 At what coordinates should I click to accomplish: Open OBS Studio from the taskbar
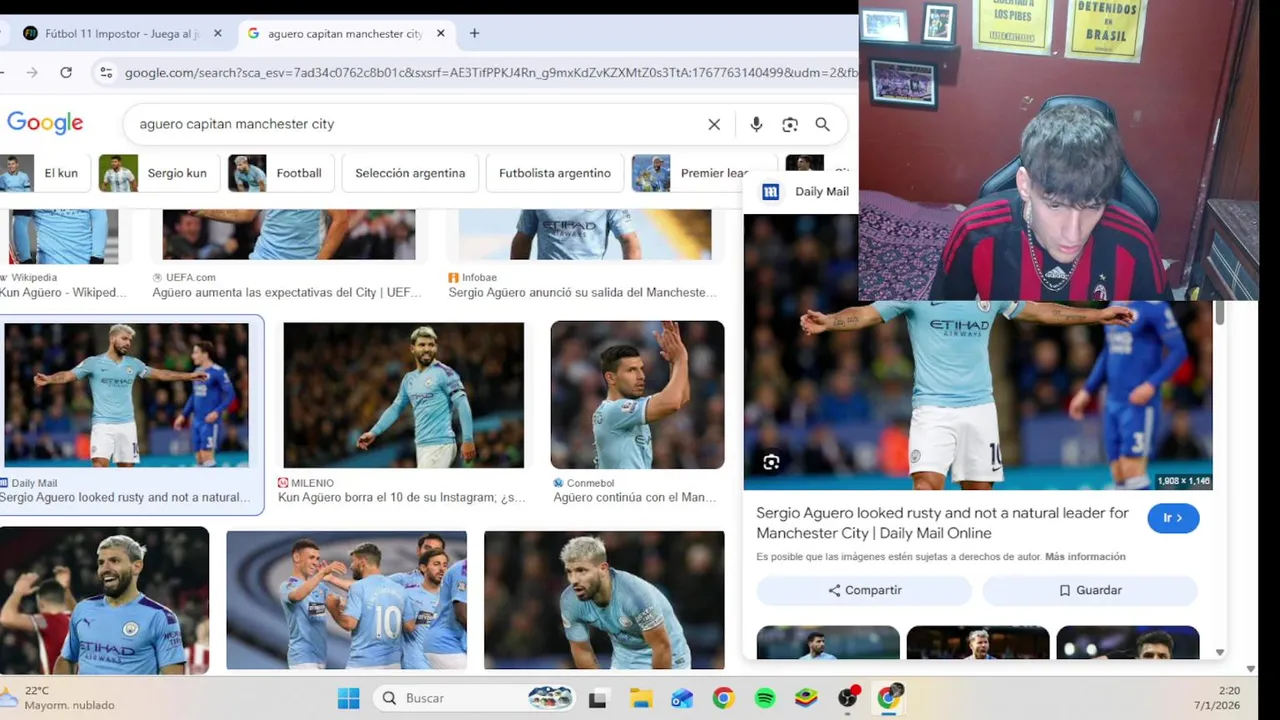pyautogui.click(x=848, y=697)
